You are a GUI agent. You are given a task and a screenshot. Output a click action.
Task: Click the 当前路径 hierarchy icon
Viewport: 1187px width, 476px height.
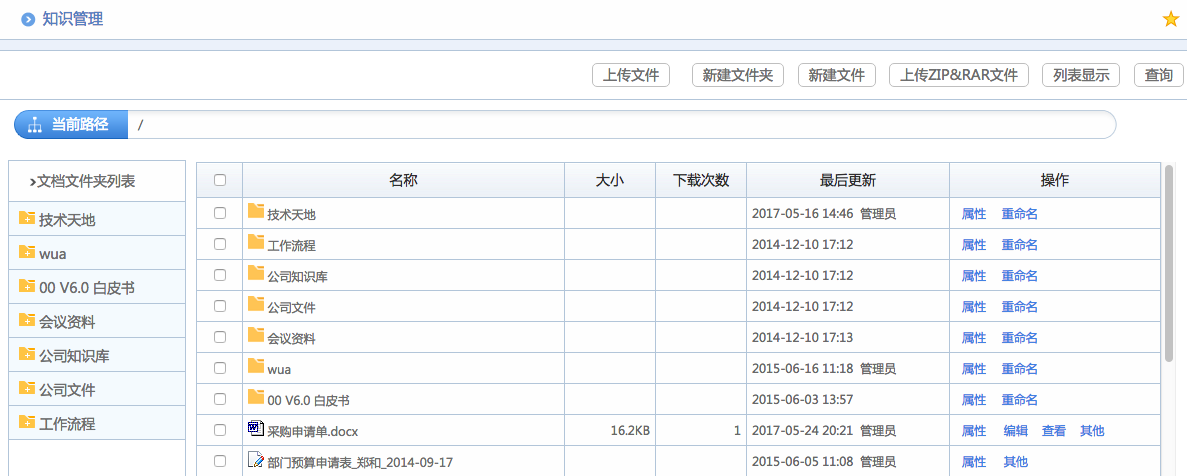(x=34, y=125)
